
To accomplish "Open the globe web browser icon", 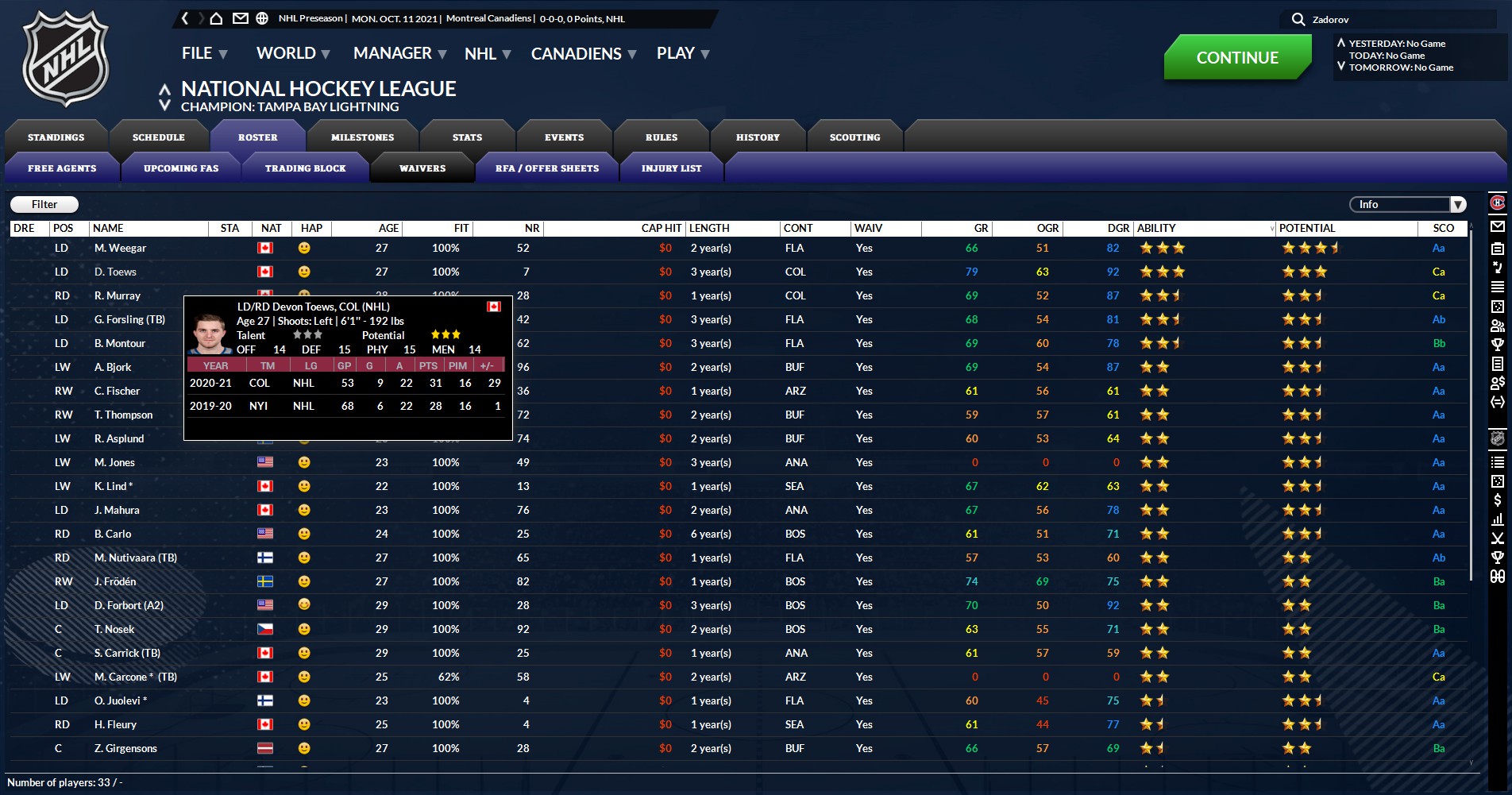I will coord(262,18).
